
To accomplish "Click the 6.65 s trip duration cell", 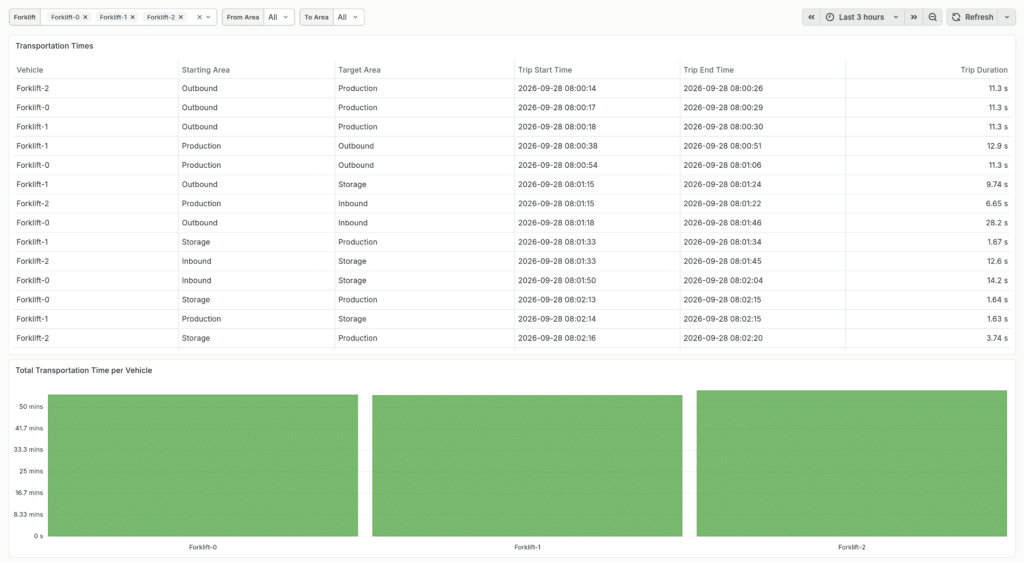I will pyautogui.click(x=997, y=203).
